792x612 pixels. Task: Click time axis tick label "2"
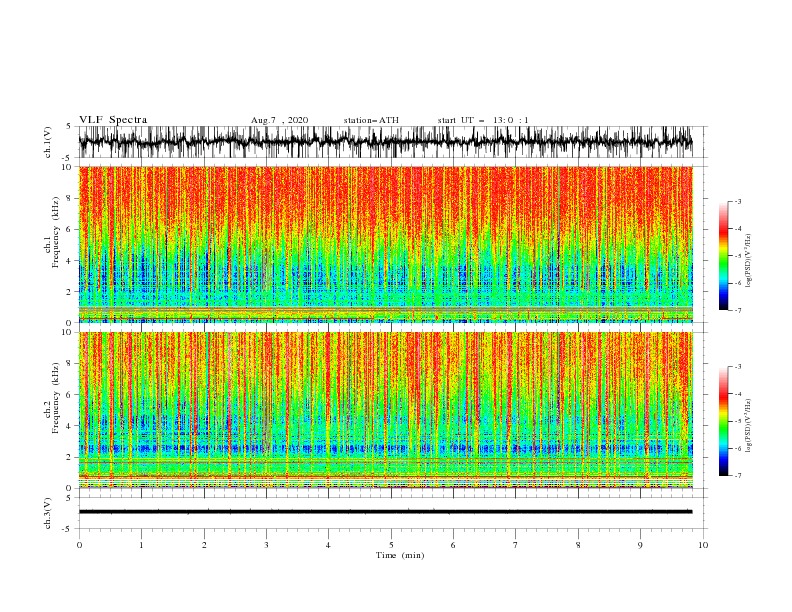(204, 545)
